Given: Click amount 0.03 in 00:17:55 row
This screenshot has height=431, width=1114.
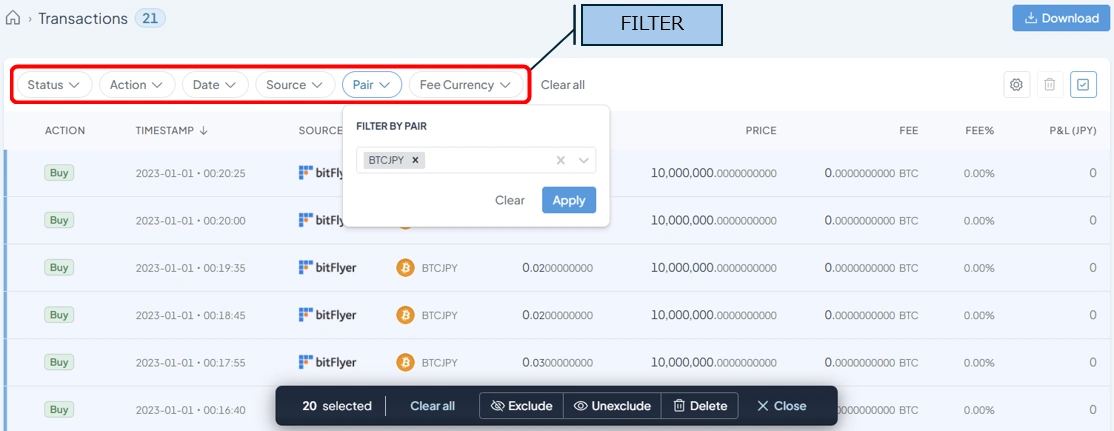Looking at the screenshot, I should pyautogui.click(x=558, y=362).
